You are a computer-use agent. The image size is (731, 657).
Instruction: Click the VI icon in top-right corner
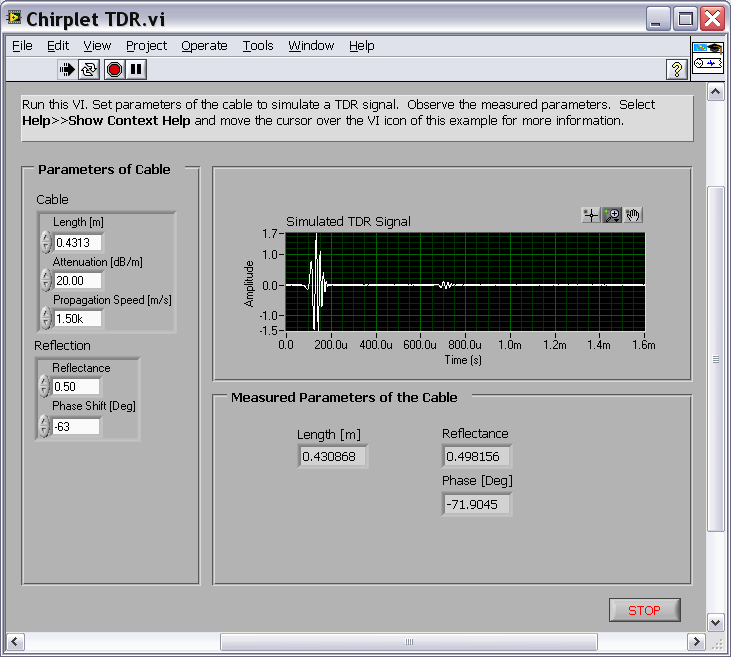click(706, 55)
